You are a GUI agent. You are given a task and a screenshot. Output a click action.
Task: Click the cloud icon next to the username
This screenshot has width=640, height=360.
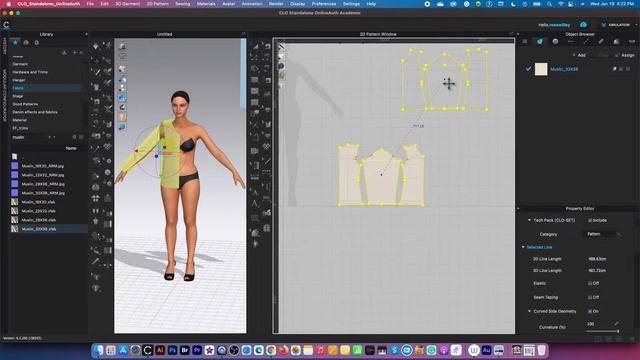(583, 25)
